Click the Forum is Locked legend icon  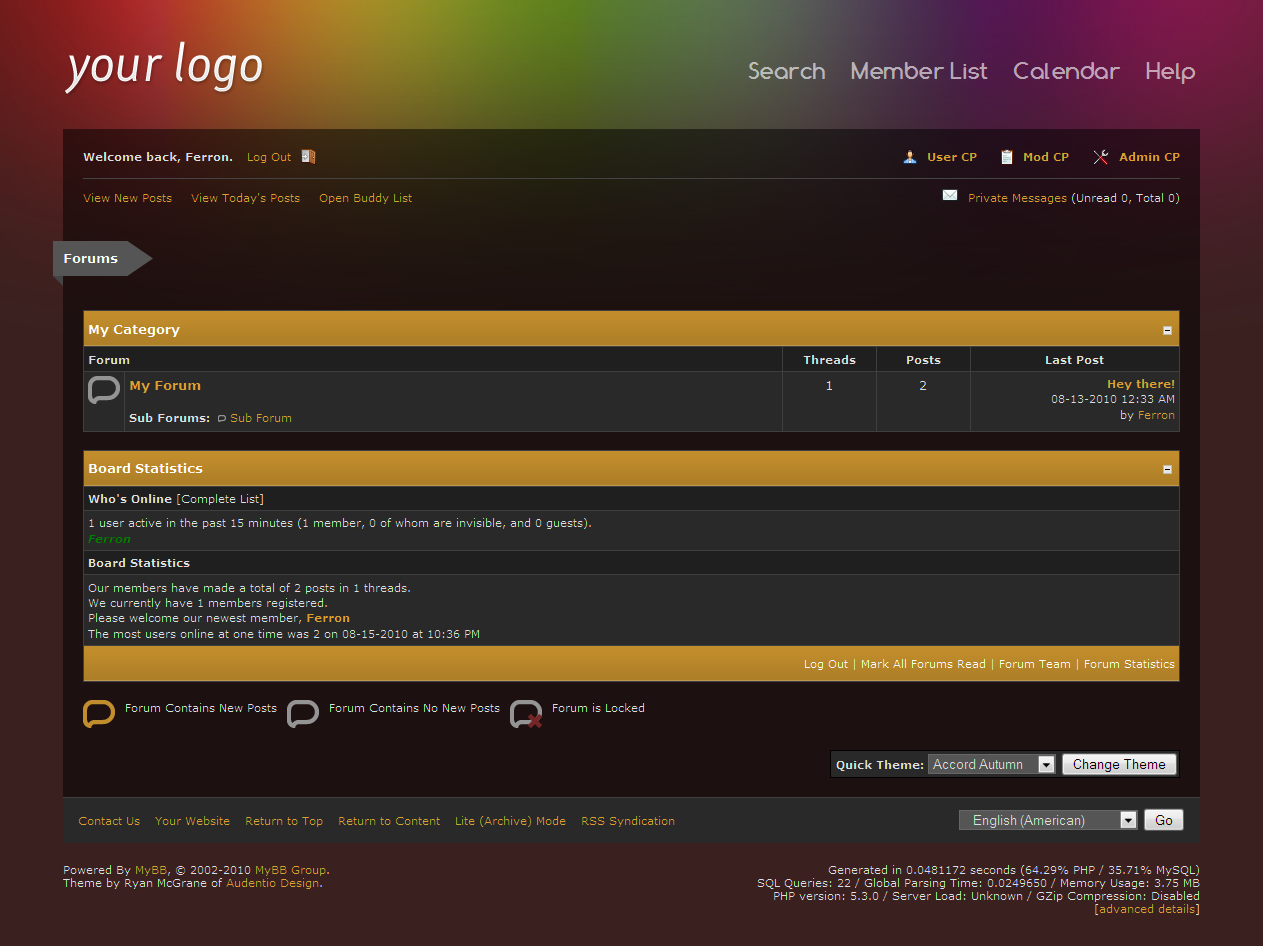coord(526,714)
